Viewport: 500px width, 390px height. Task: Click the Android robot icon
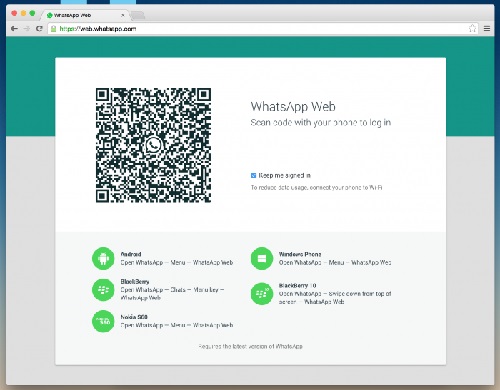(x=103, y=258)
